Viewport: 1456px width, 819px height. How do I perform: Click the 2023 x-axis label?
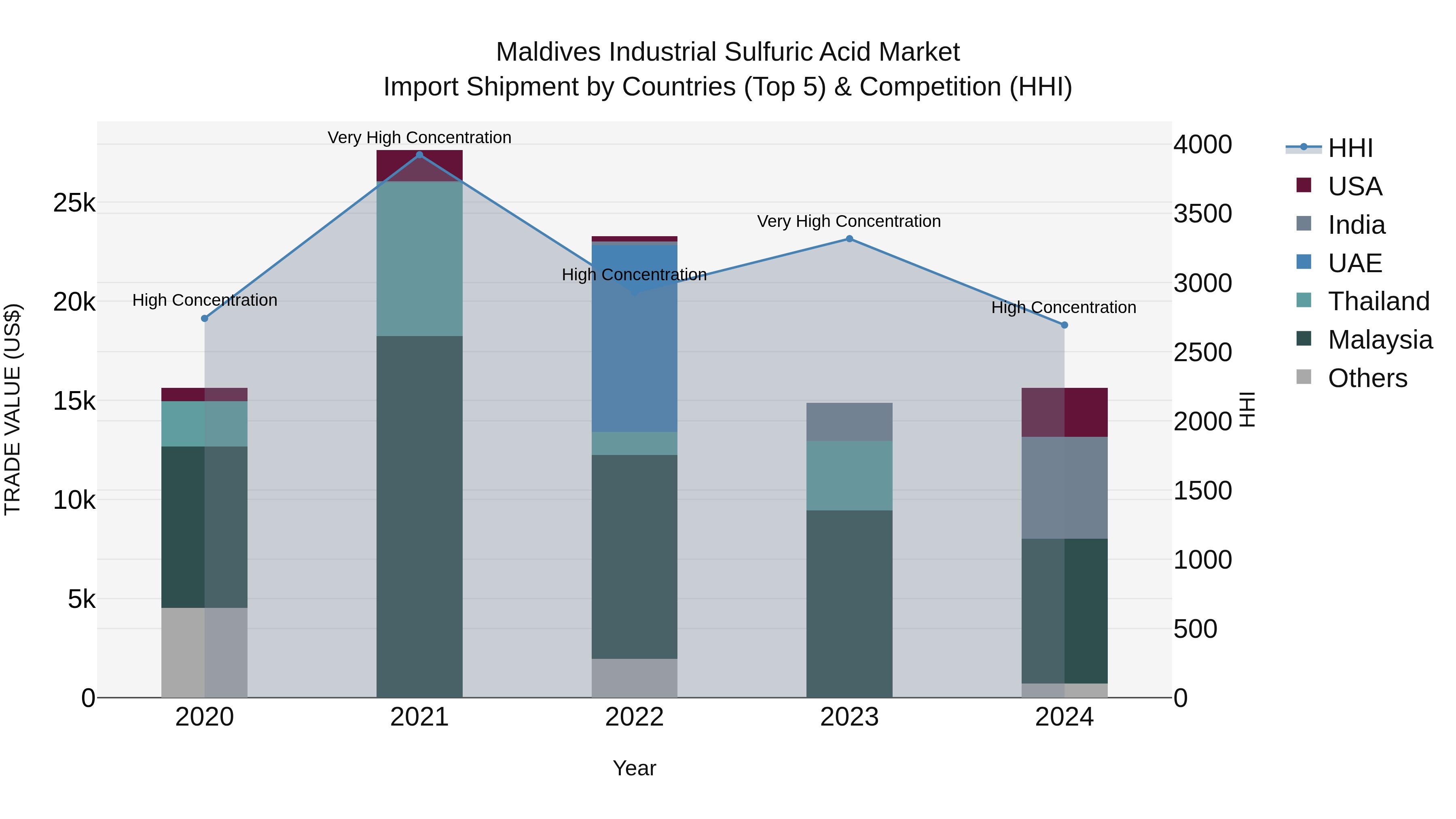849,717
